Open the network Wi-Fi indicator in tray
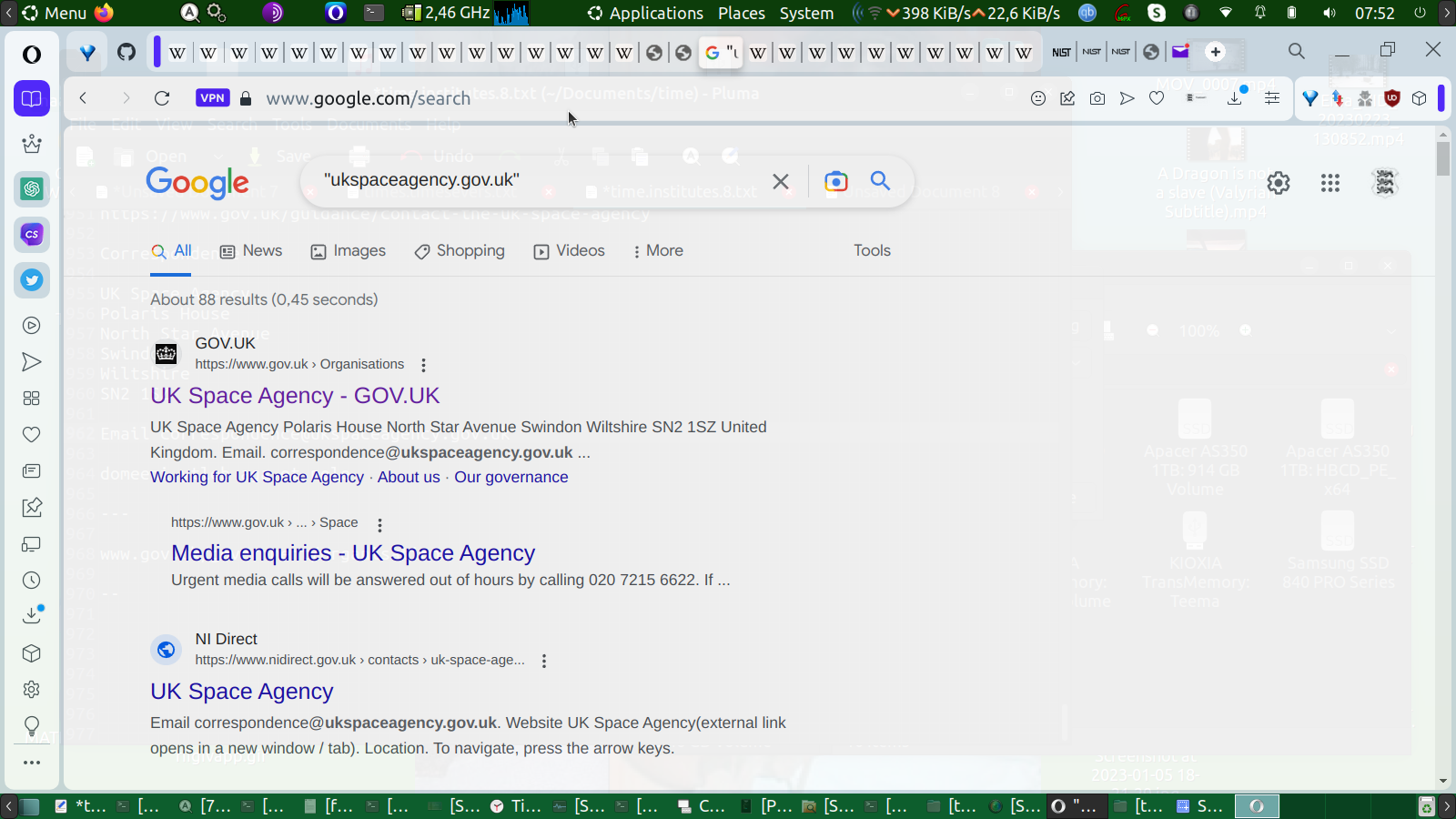Screen dimensions: 1456x819 [1226, 13]
